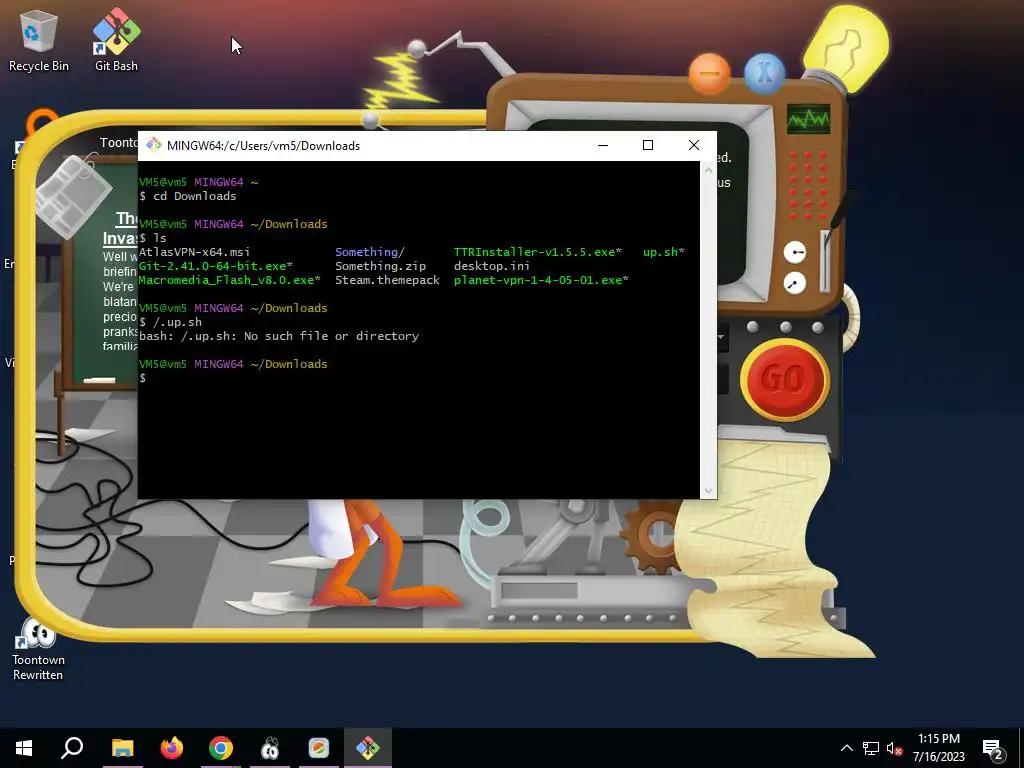1024x768 pixels.
Task: Click the MINGW64 window title text
Action: click(x=263, y=146)
